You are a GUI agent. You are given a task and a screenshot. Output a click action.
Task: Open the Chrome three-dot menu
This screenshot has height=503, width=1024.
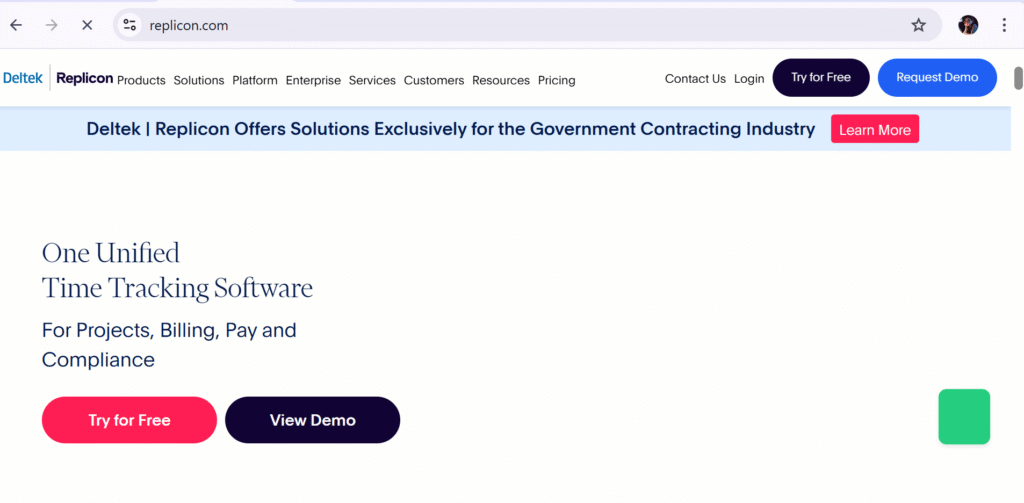pos(1004,25)
